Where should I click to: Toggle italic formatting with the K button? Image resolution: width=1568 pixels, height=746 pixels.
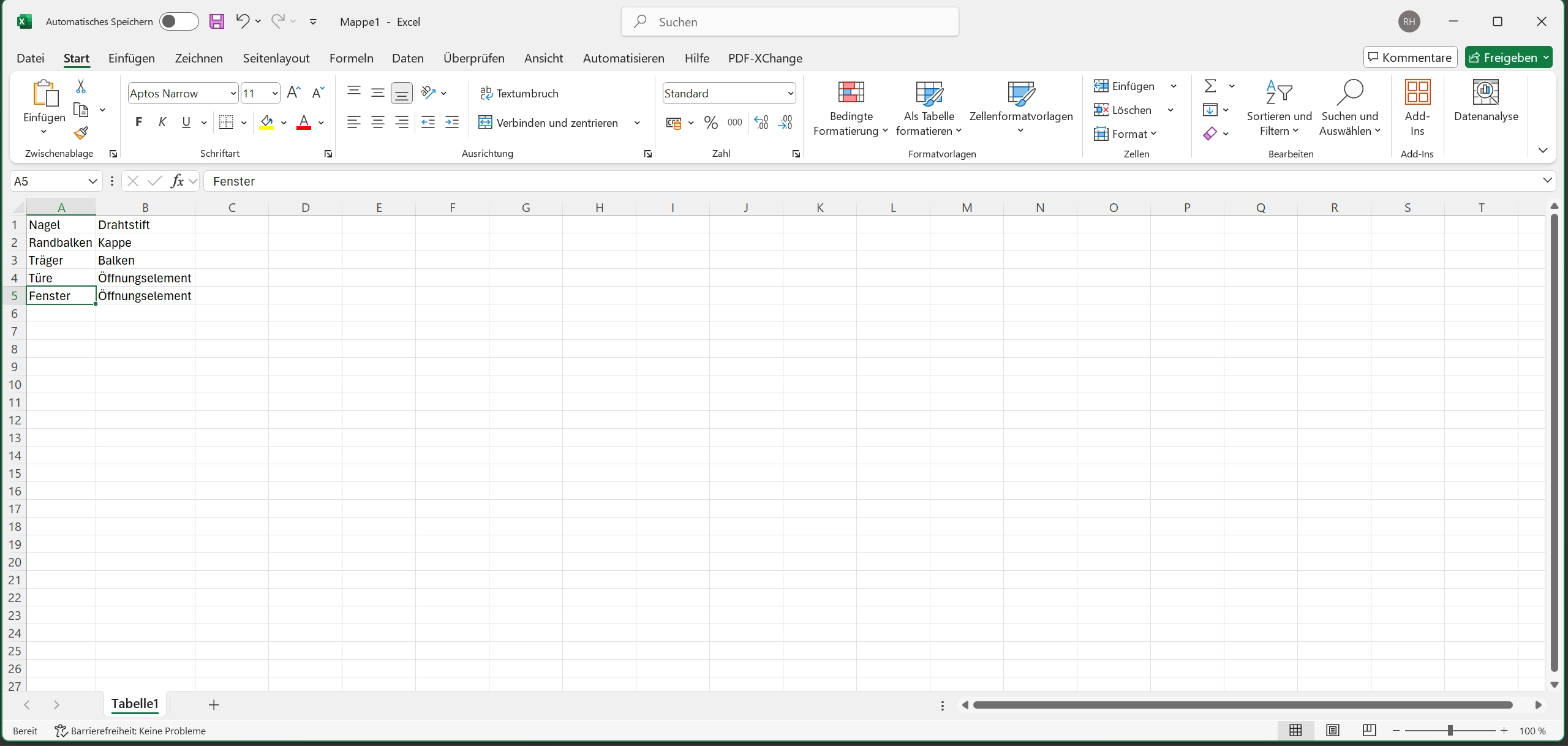162,122
